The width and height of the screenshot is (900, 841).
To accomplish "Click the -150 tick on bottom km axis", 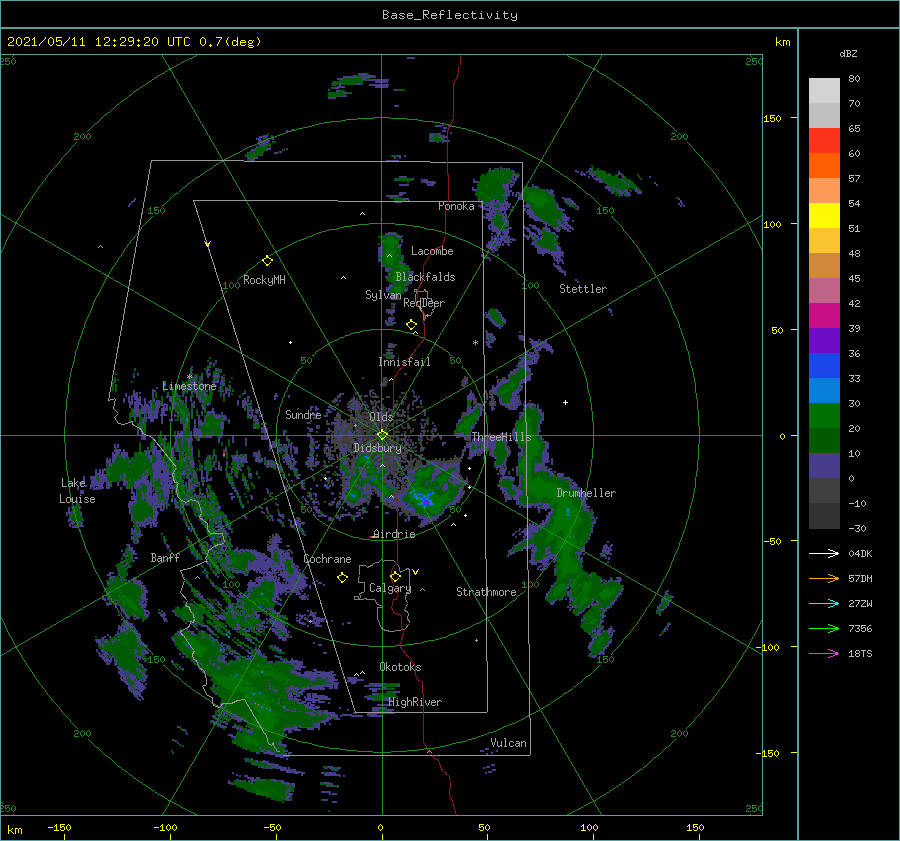I will click(59, 827).
